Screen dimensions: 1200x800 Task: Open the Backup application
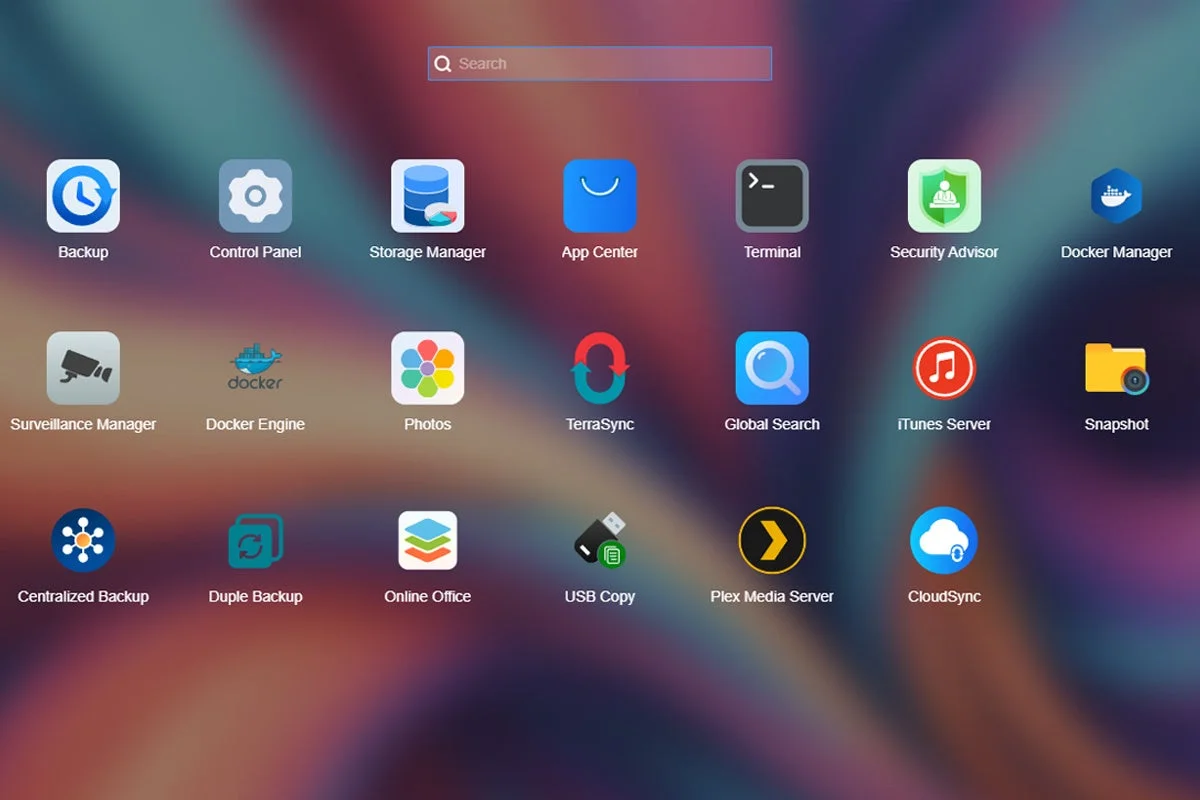[83, 195]
